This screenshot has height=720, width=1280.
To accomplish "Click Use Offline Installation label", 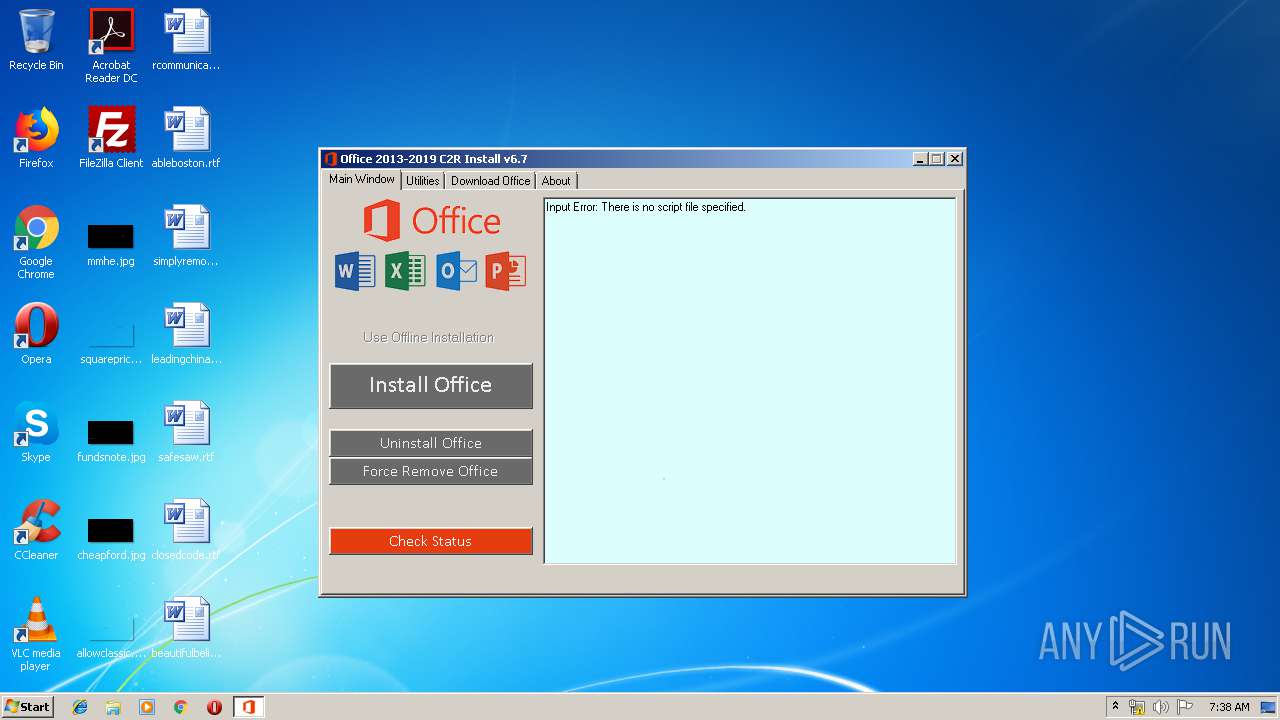I will coord(428,337).
